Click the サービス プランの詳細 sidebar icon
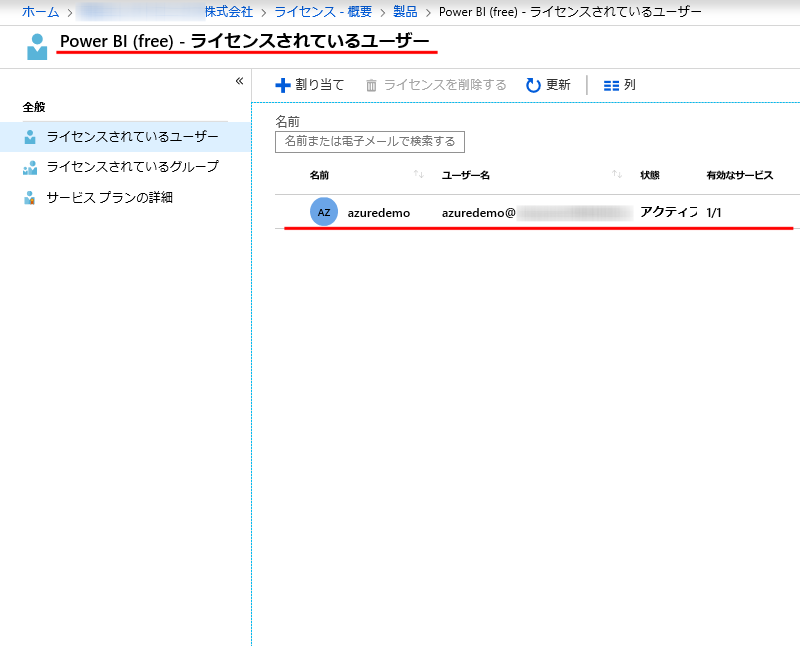Image resolution: width=800 pixels, height=646 pixels. pos(30,198)
